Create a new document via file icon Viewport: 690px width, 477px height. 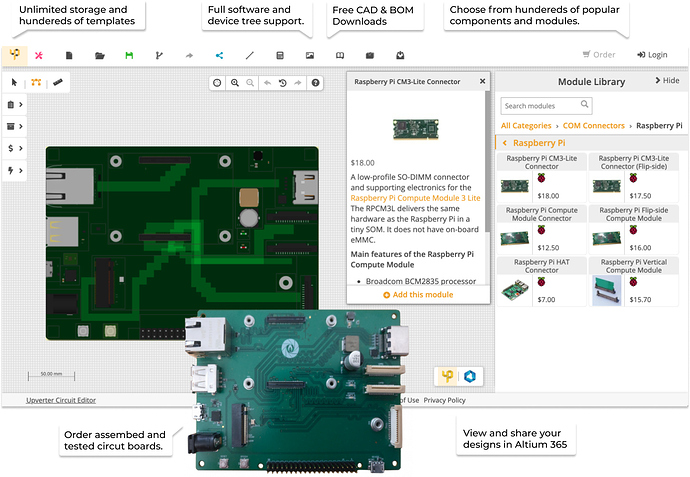69,55
